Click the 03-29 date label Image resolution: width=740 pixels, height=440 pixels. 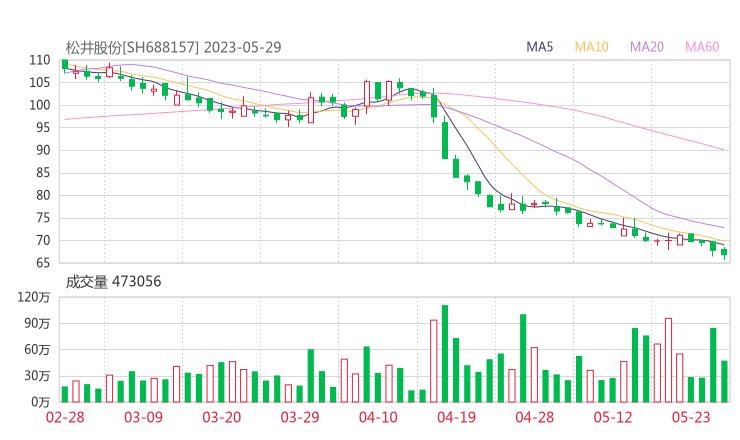coord(300,417)
